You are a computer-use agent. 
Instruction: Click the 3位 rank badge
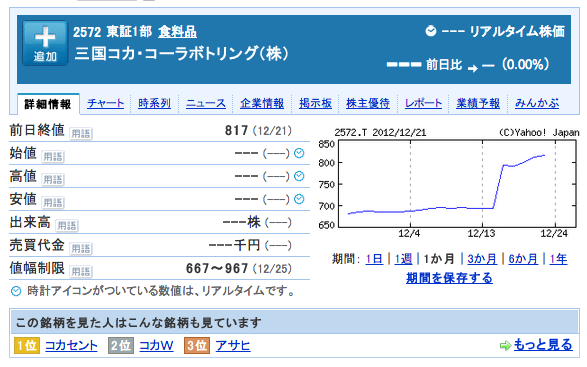pos(197,345)
